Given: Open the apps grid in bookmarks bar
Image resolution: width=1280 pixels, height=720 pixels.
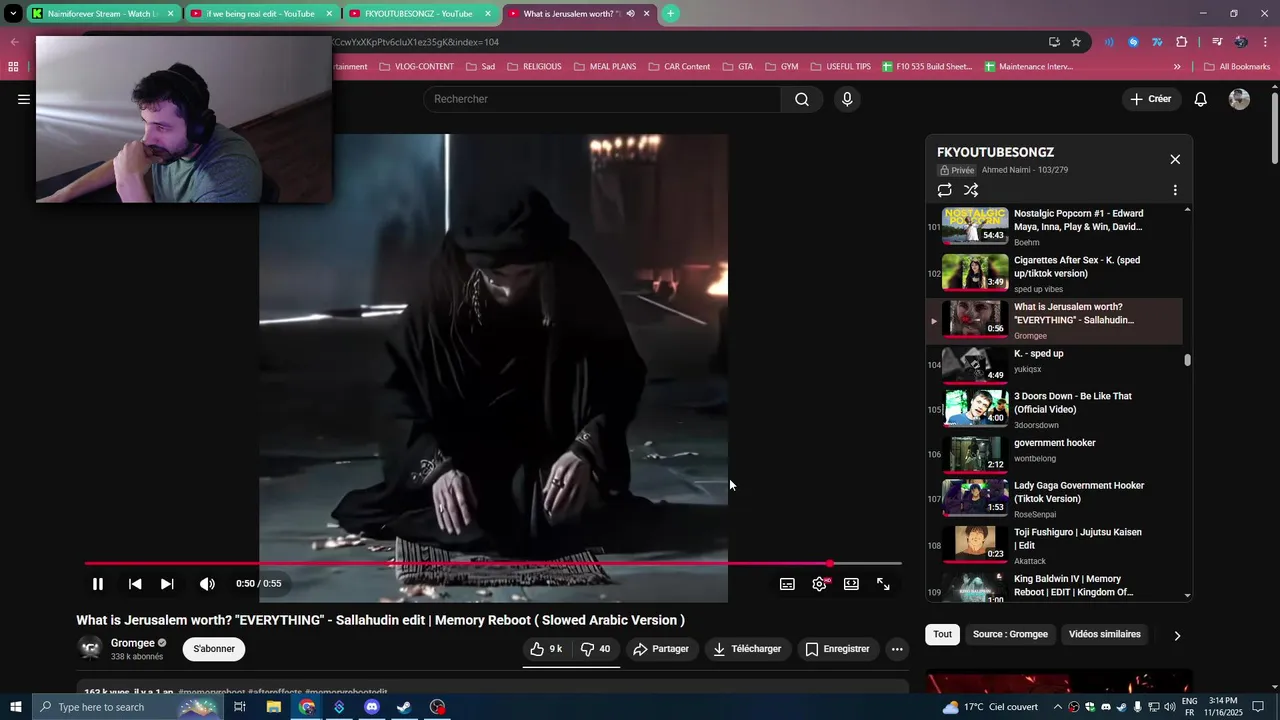Looking at the screenshot, I should point(13,67).
